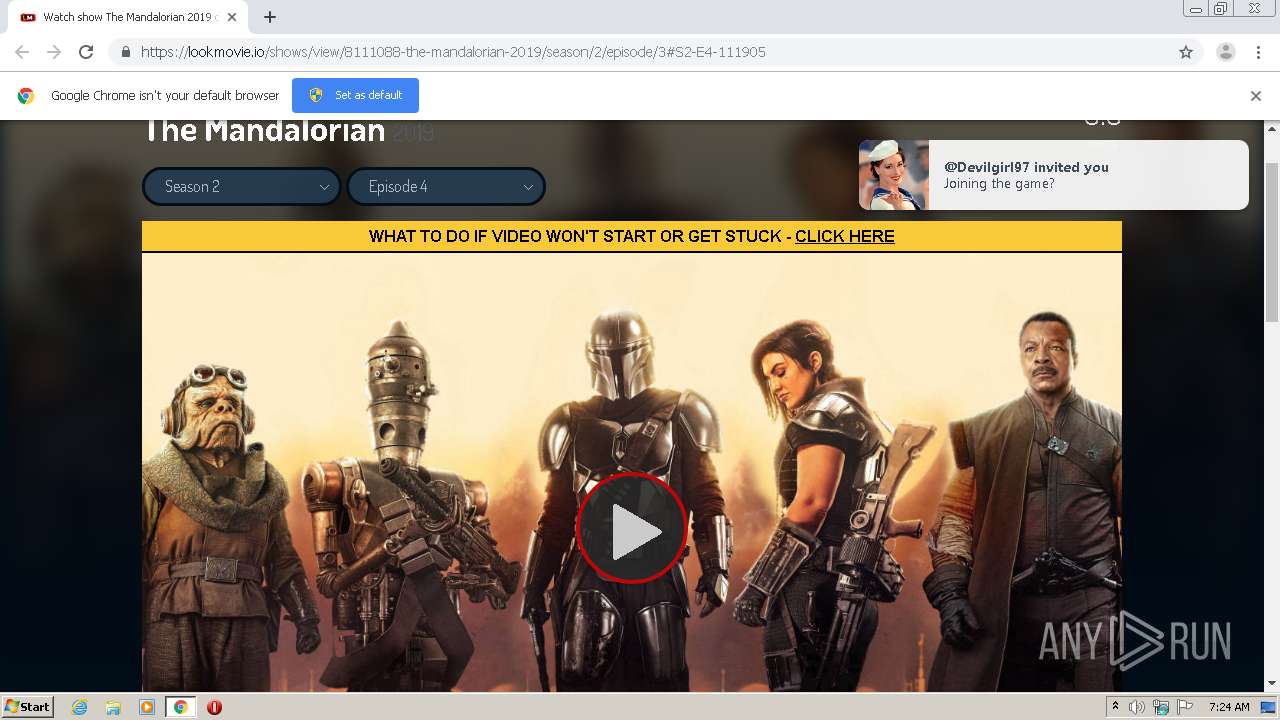The height and width of the screenshot is (720, 1280).
Task: Click the 7:24 AM system clock
Action: pos(1229,707)
